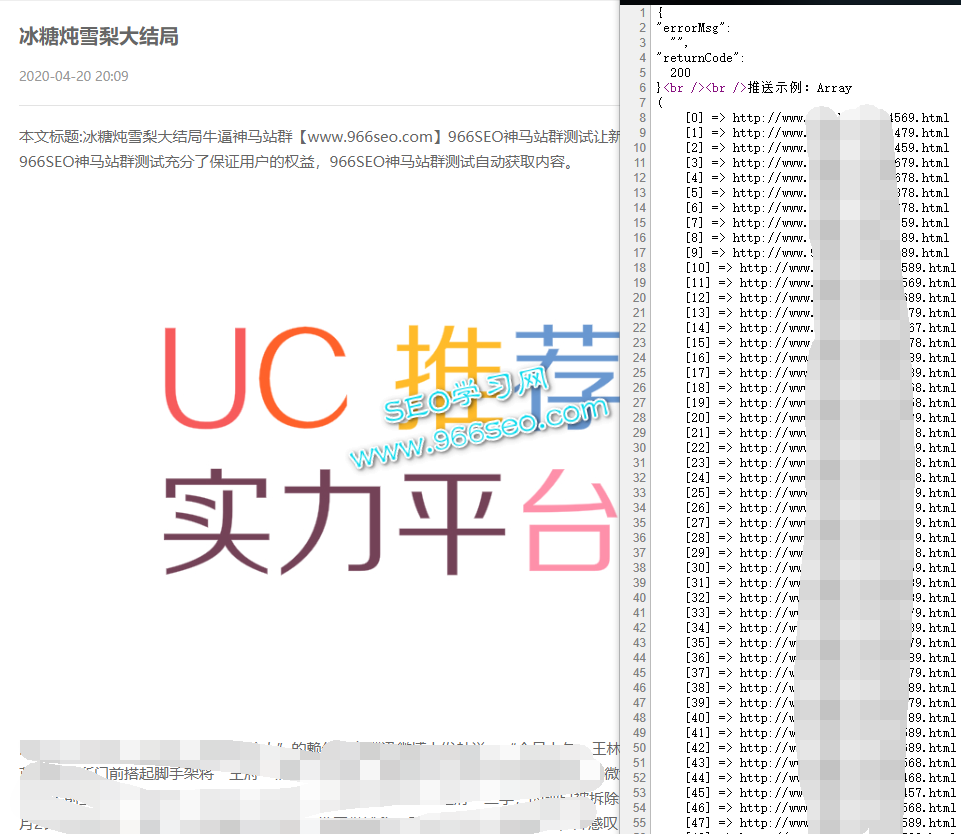This screenshot has width=961, height=834.
Task: Click the "returnCode": key in the code
Action: click(x=700, y=58)
